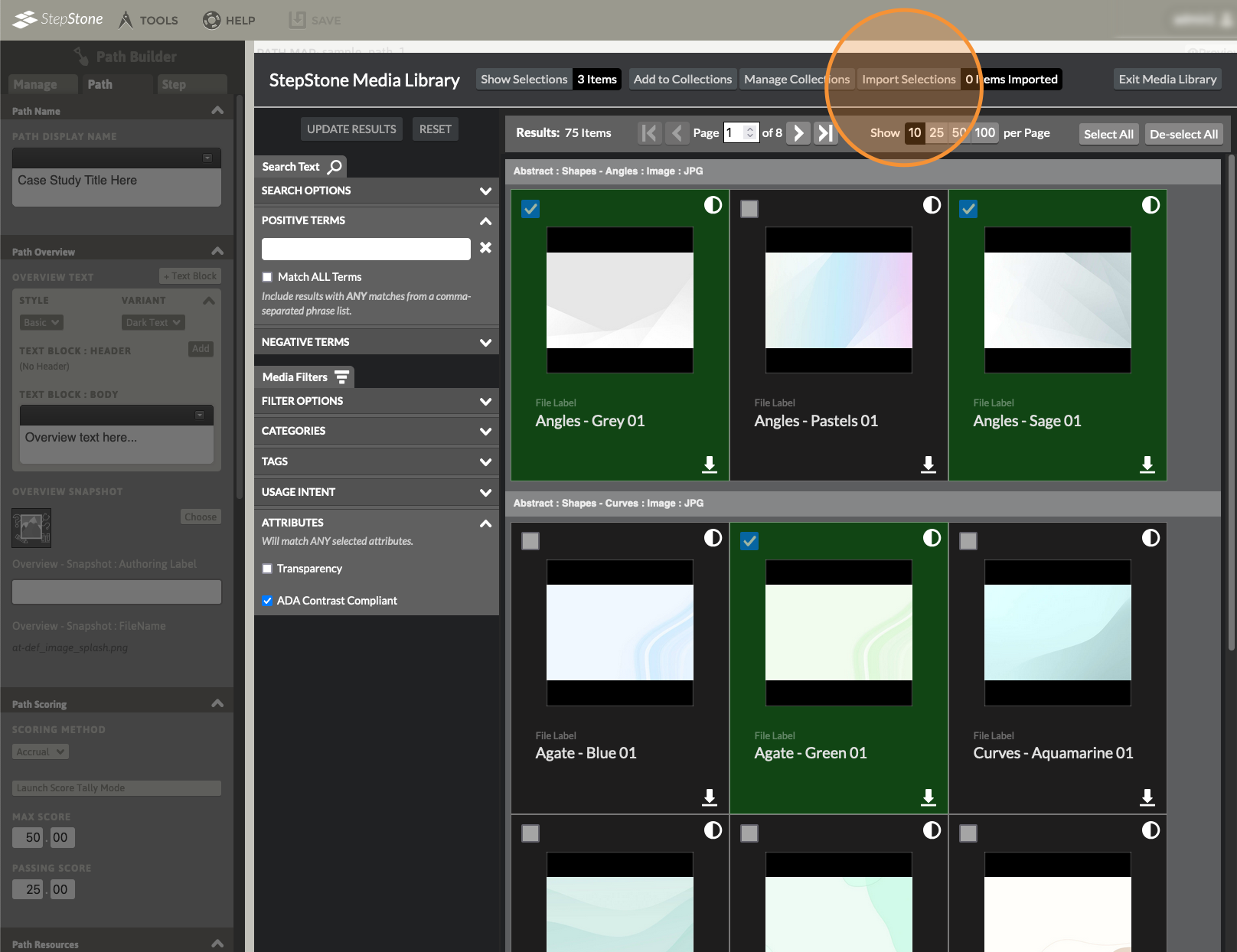Image resolution: width=1237 pixels, height=952 pixels.
Task: Click the Search Text magnifier icon
Action: [335, 166]
